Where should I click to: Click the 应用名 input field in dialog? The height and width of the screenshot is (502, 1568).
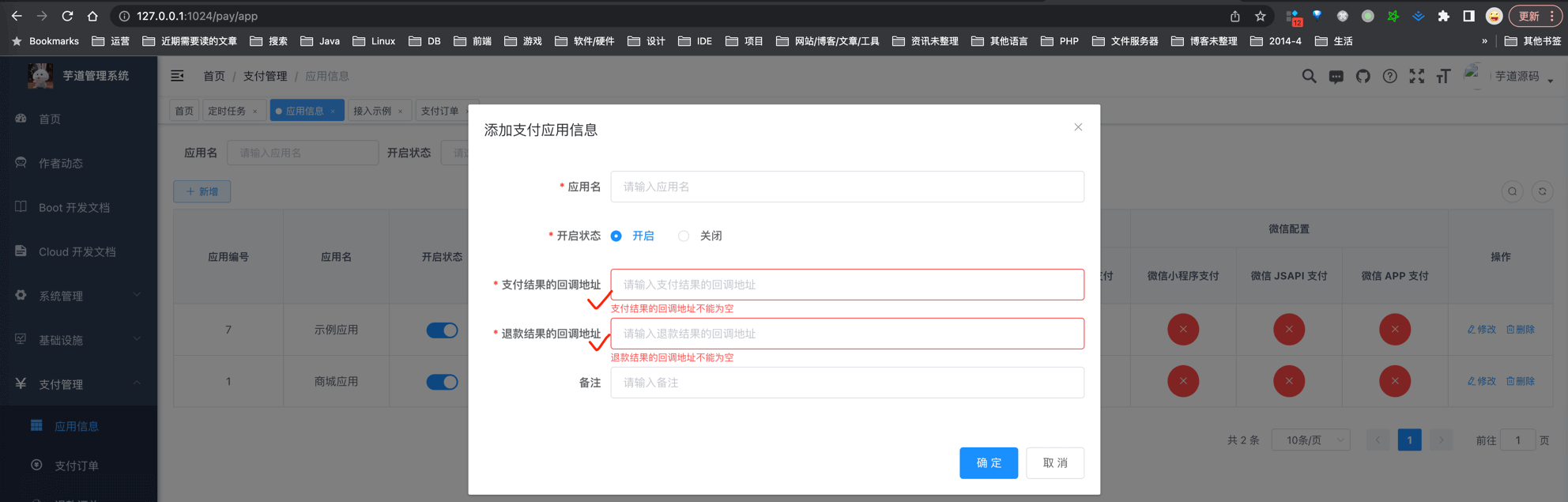(846, 187)
